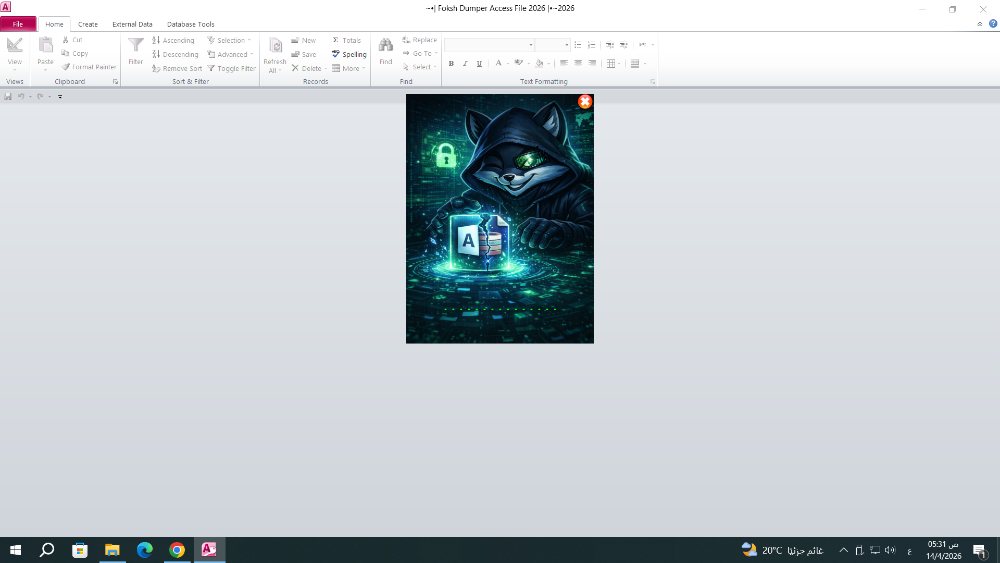The width and height of the screenshot is (1000, 563).
Task: Click the Filter funnel icon
Action: click(135, 46)
